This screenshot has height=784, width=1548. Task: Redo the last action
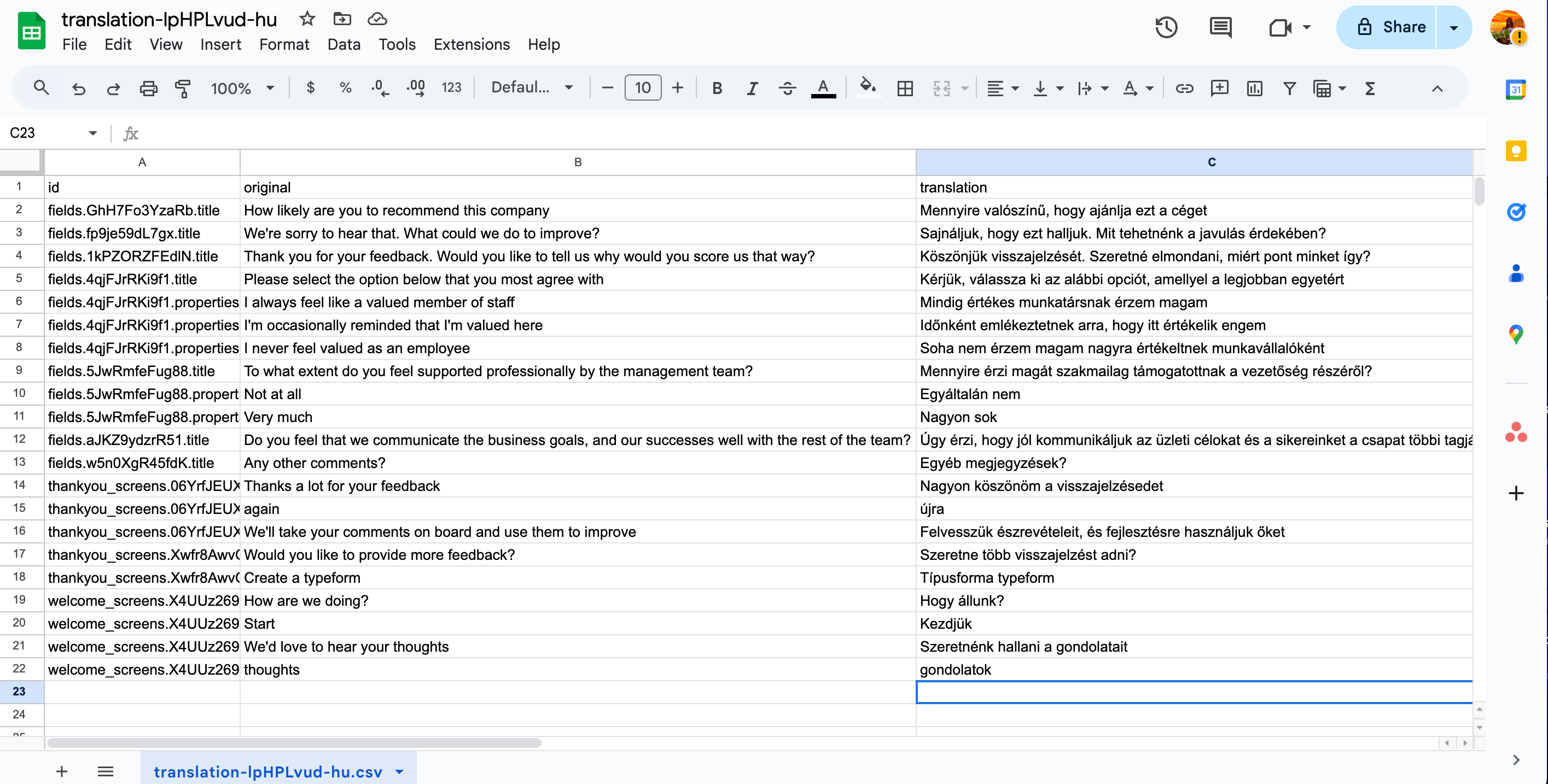click(x=114, y=89)
